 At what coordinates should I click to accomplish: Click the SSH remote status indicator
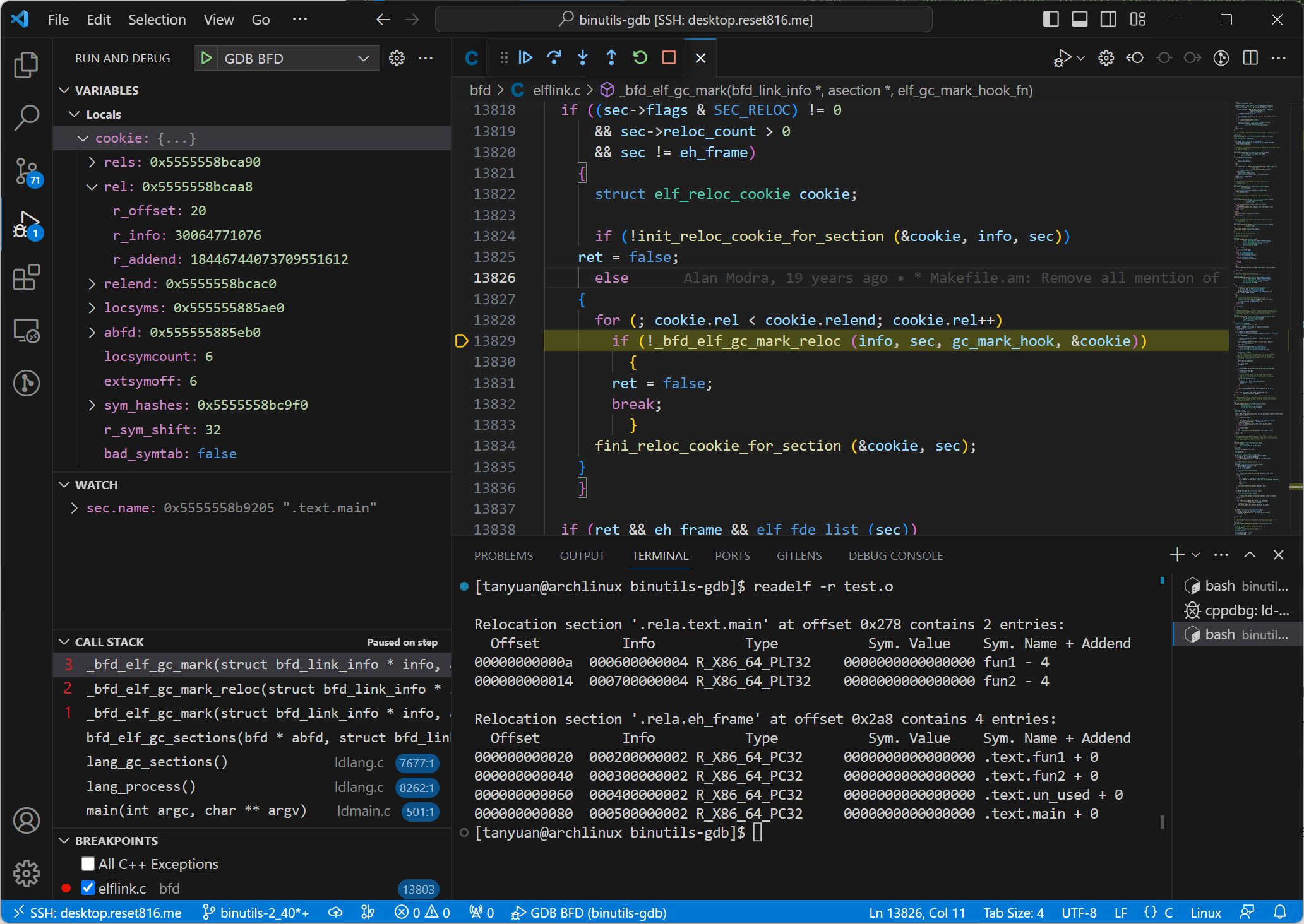[97, 913]
